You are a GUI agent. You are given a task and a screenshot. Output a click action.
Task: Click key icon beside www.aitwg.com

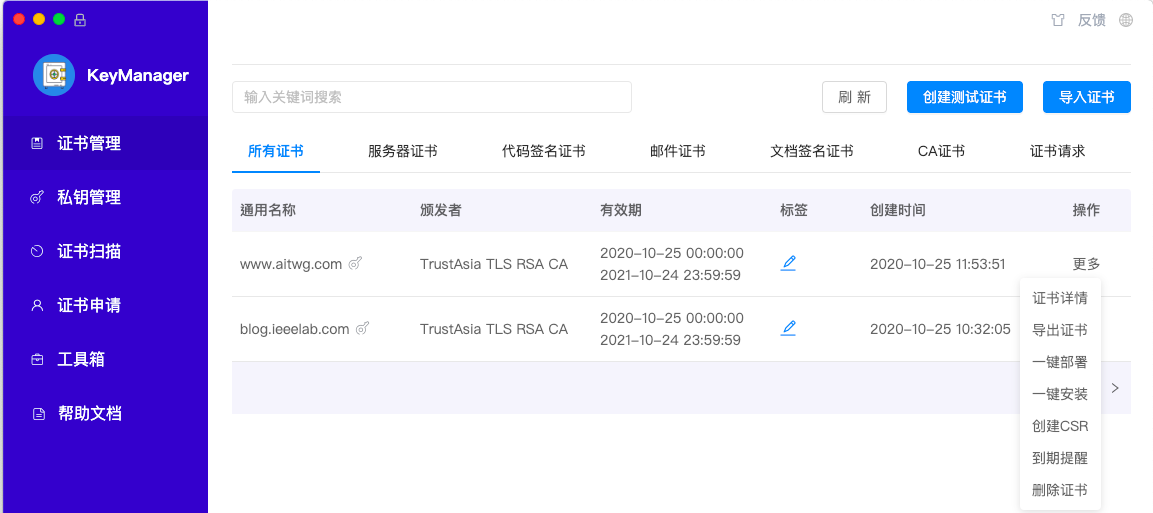(355, 264)
